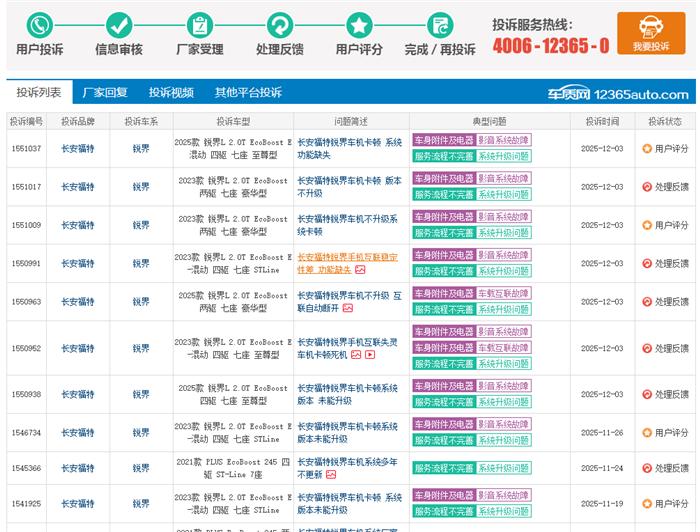This screenshot has height=532, width=700.
Task: Click 长安福特 brand link in row 1551037
Action: [78, 149]
